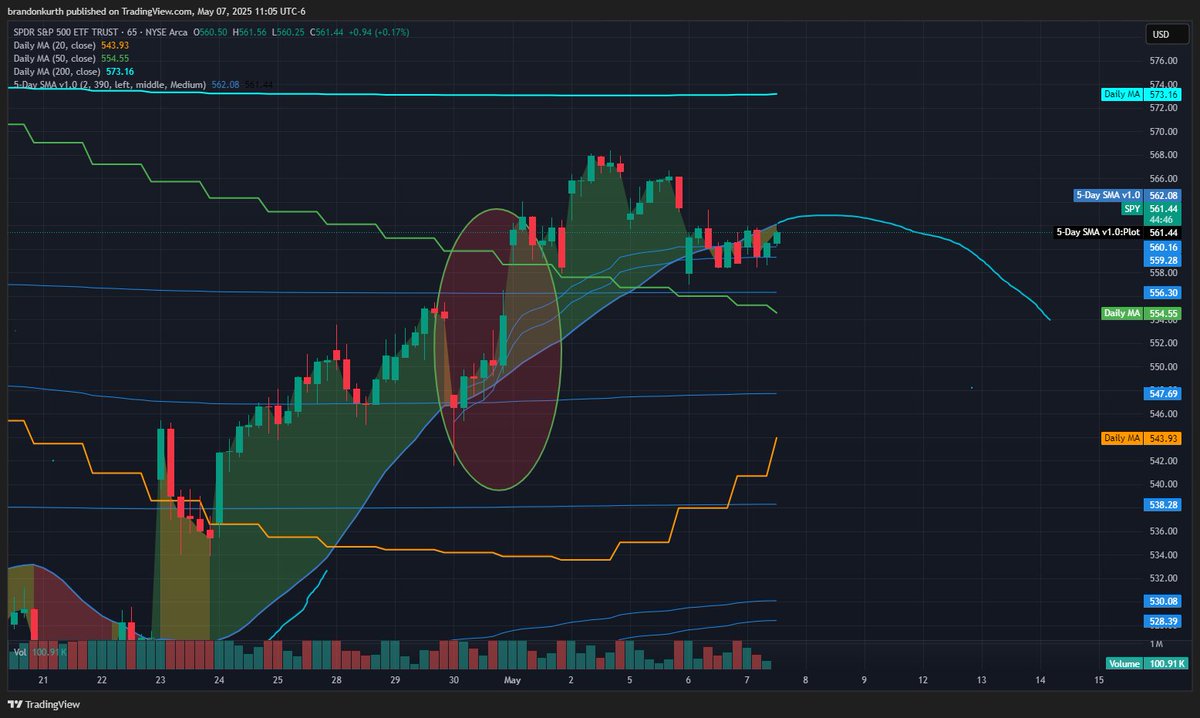
Task: Click the 21 date on time axis
Action: [x=43, y=680]
